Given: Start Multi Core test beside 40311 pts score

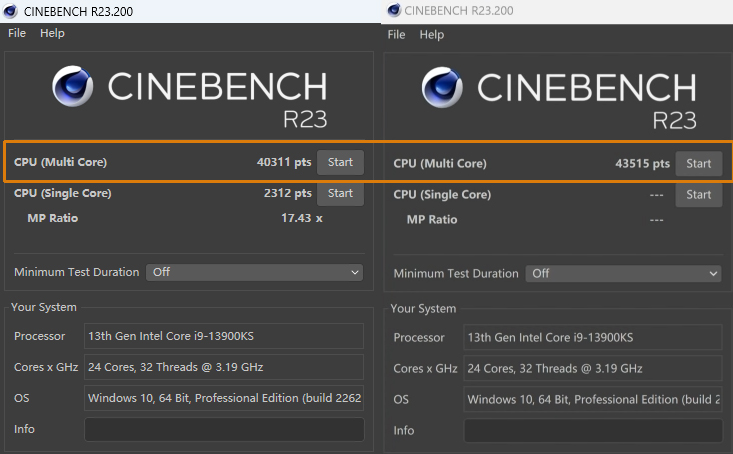Looking at the screenshot, I should click(x=340, y=162).
